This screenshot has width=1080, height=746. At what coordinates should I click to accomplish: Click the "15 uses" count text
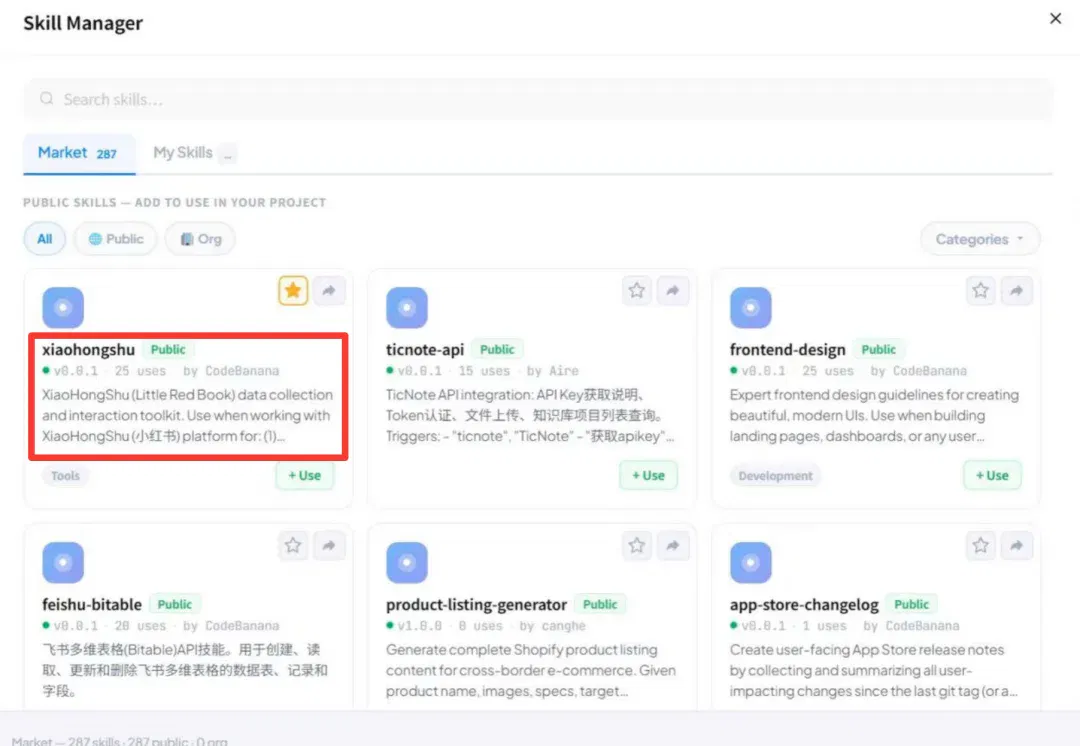484,371
